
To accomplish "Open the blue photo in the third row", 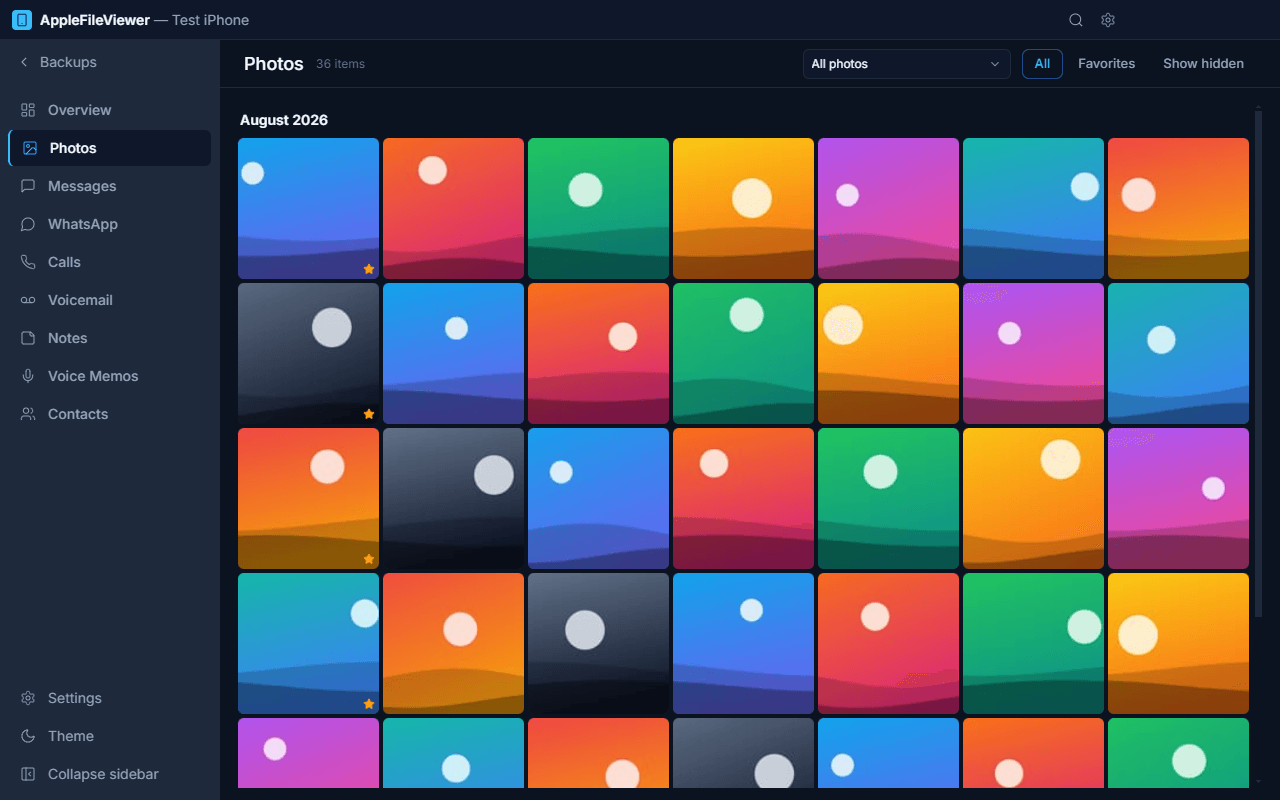I will (598, 498).
